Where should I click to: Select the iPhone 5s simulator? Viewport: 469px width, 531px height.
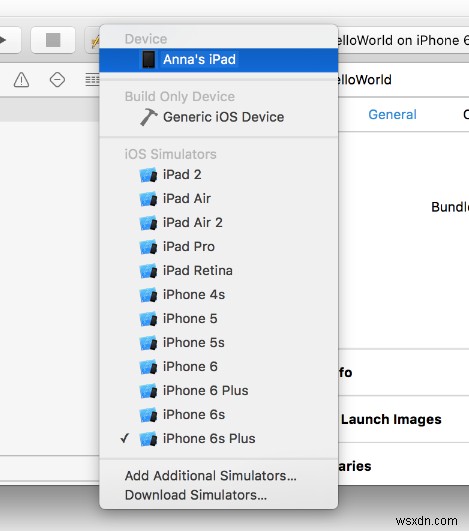point(218,343)
